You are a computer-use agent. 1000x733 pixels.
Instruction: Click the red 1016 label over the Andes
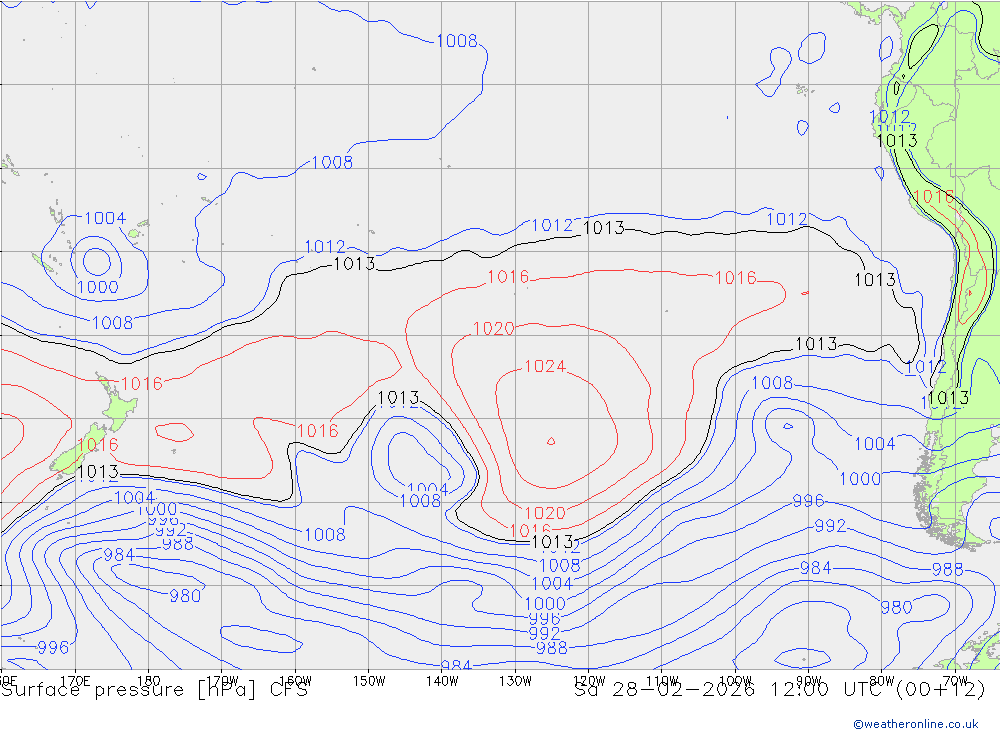click(x=934, y=196)
